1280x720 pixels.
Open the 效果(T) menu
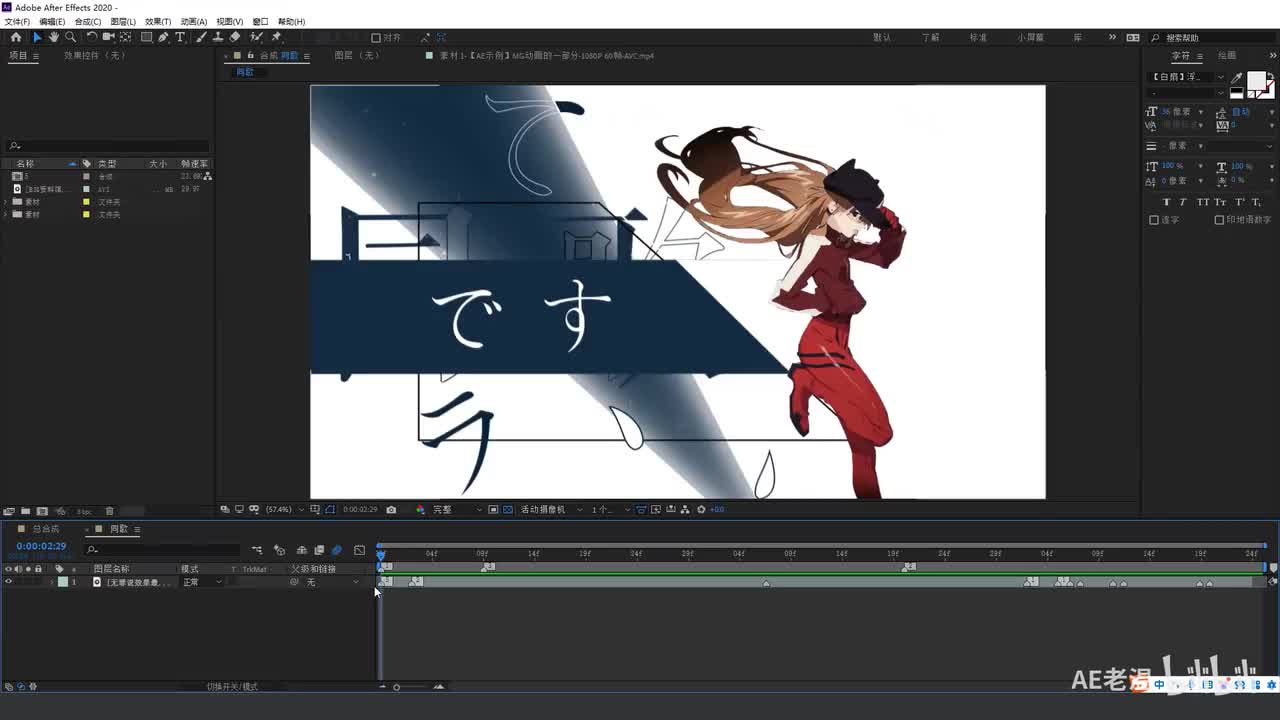pos(158,21)
